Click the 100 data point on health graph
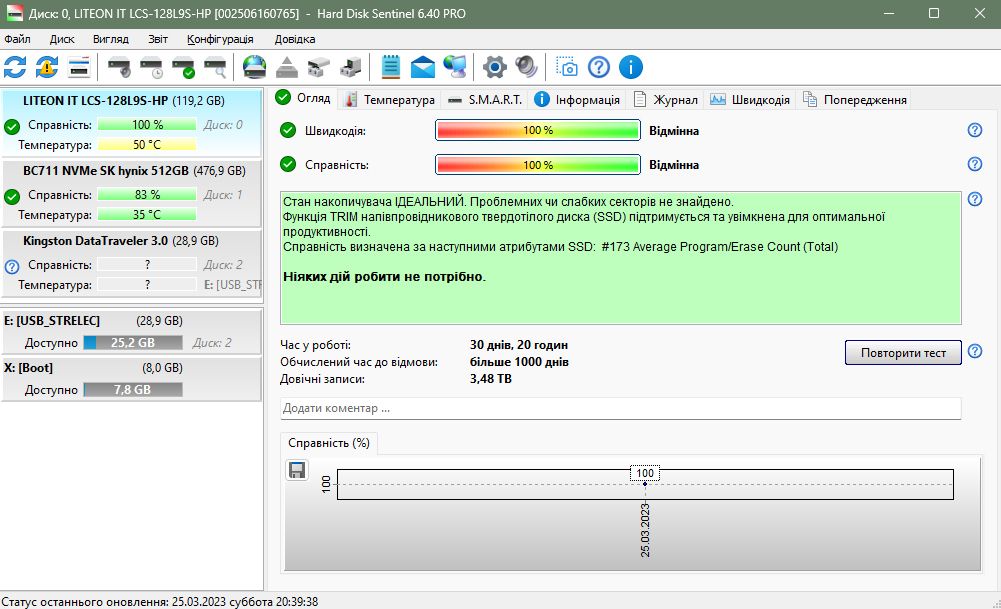This screenshot has height=609, width=1001. 645,484
